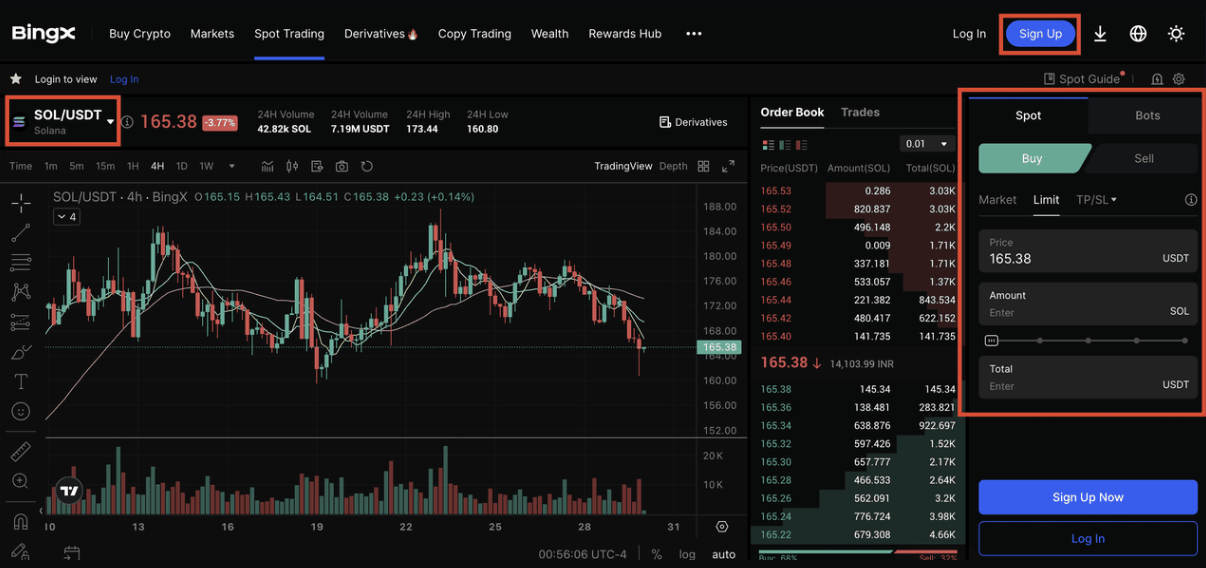Expand the chart to fullscreen
This screenshot has width=1206, height=568.
point(728,166)
